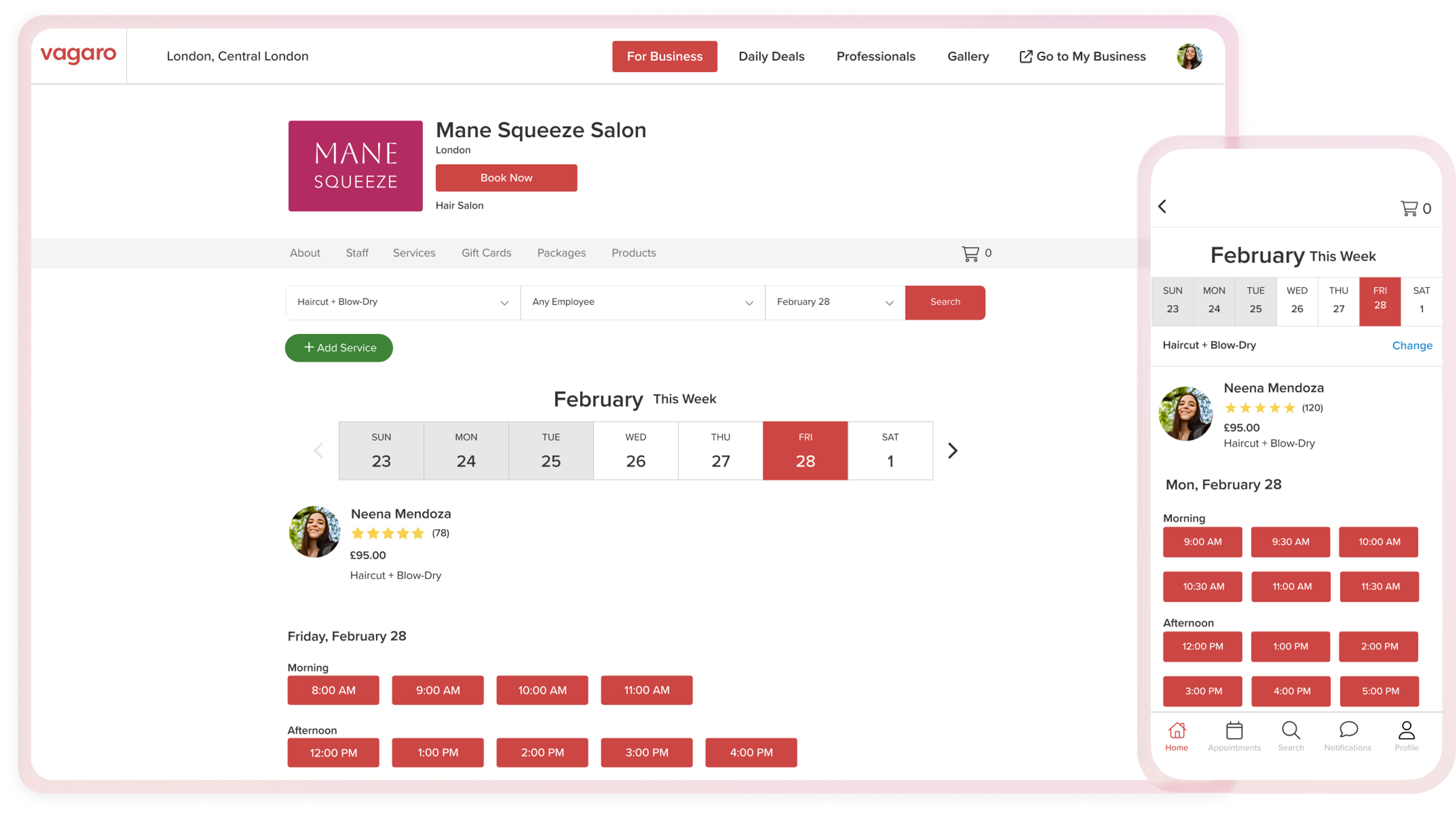
Task: Tap the Search magnifier icon in mobile nav
Action: (x=1291, y=730)
